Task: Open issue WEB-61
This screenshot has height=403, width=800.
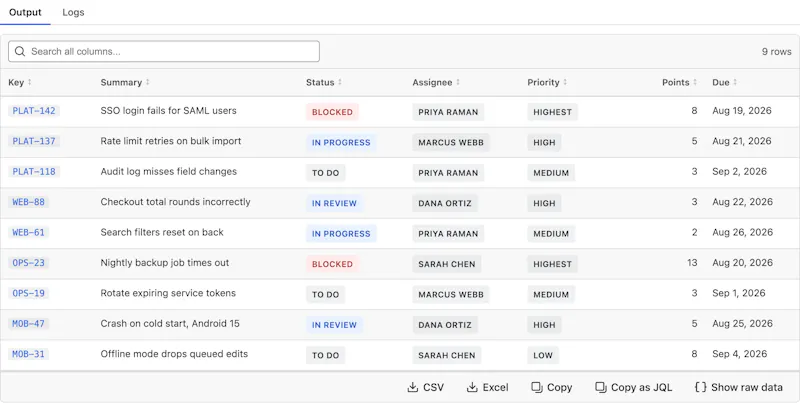Action: click(x=29, y=233)
